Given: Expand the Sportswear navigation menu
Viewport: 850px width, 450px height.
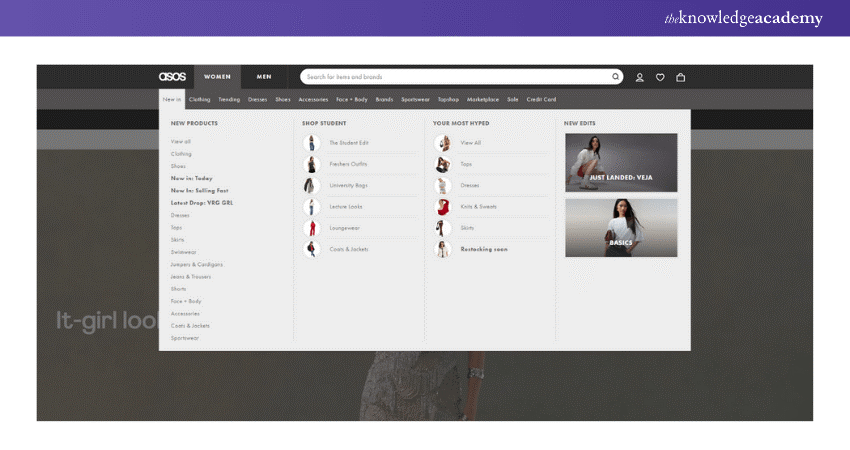Looking at the screenshot, I should click(415, 99).
